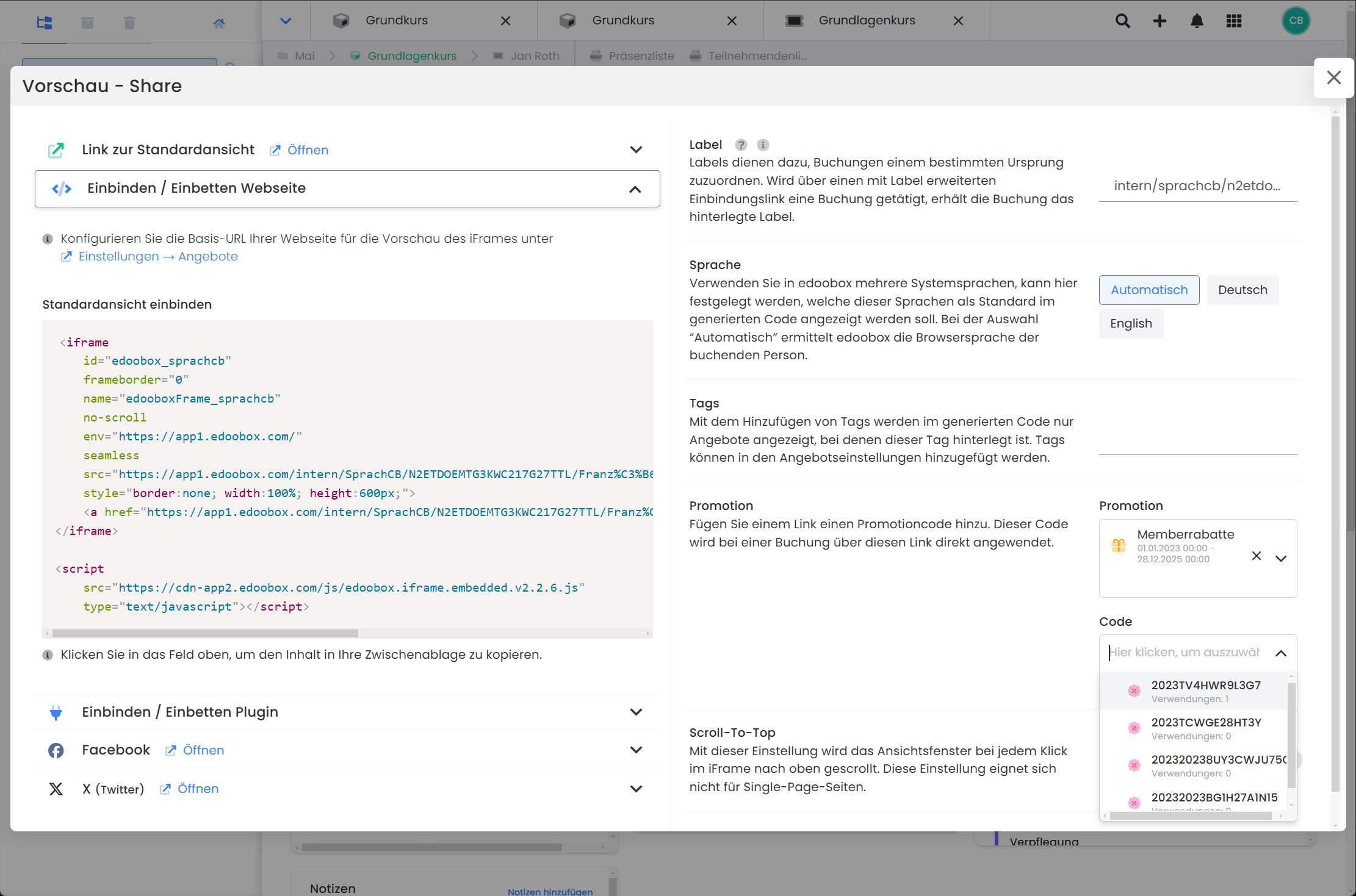Click the Label info icon
Image resolution: width=1356 pixels, height=896 pixels.
coord(763,145)
